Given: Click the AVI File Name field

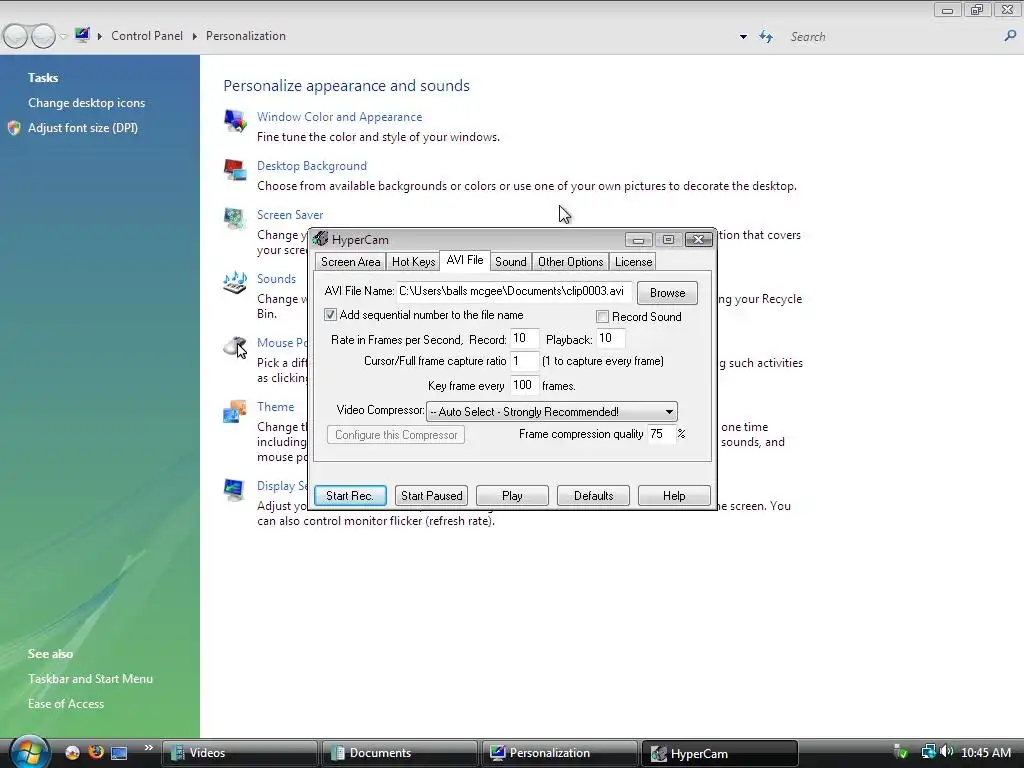Looking at the screenshot, I should [x=515, y=291].
